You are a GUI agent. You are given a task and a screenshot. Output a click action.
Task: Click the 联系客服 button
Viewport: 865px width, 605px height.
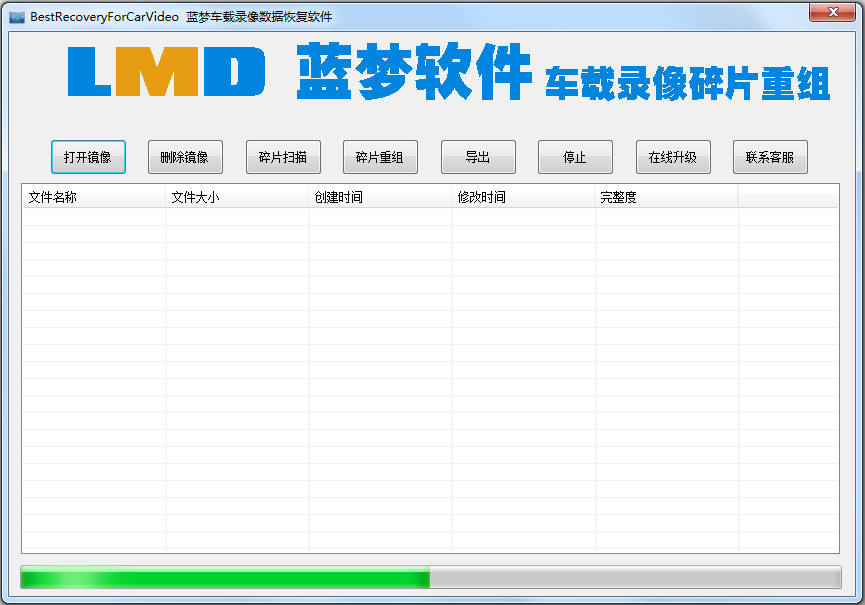tap(770, 157)
